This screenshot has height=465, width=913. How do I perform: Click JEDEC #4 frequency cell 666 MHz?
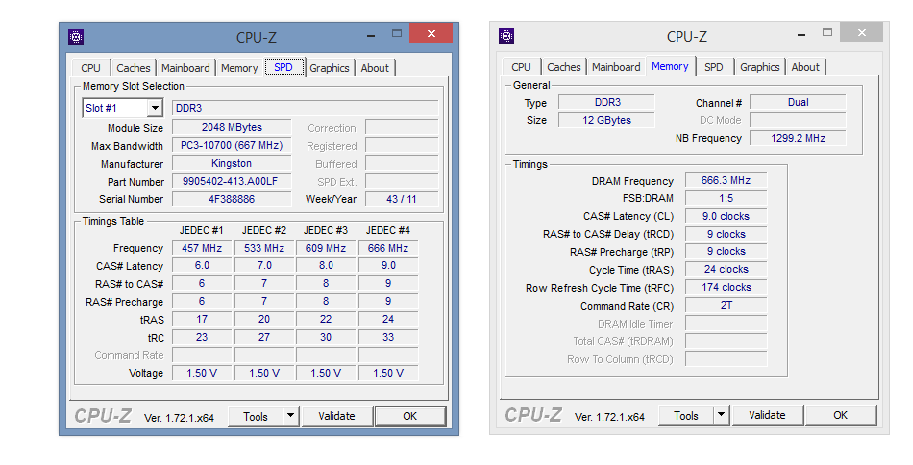point(388,248)
